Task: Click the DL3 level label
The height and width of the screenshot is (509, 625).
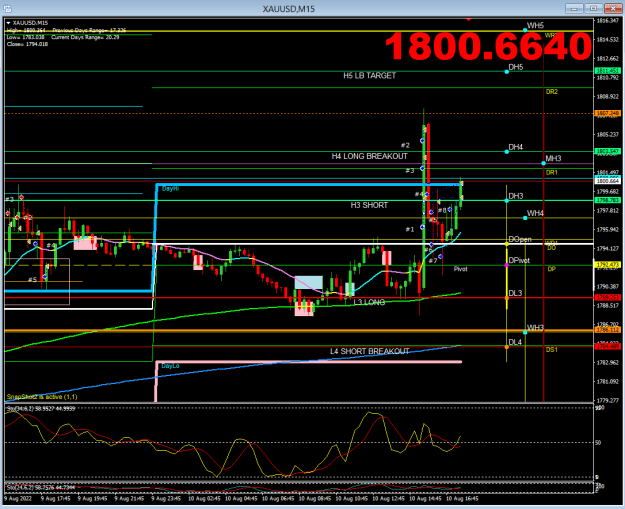Action: [515, 293]
